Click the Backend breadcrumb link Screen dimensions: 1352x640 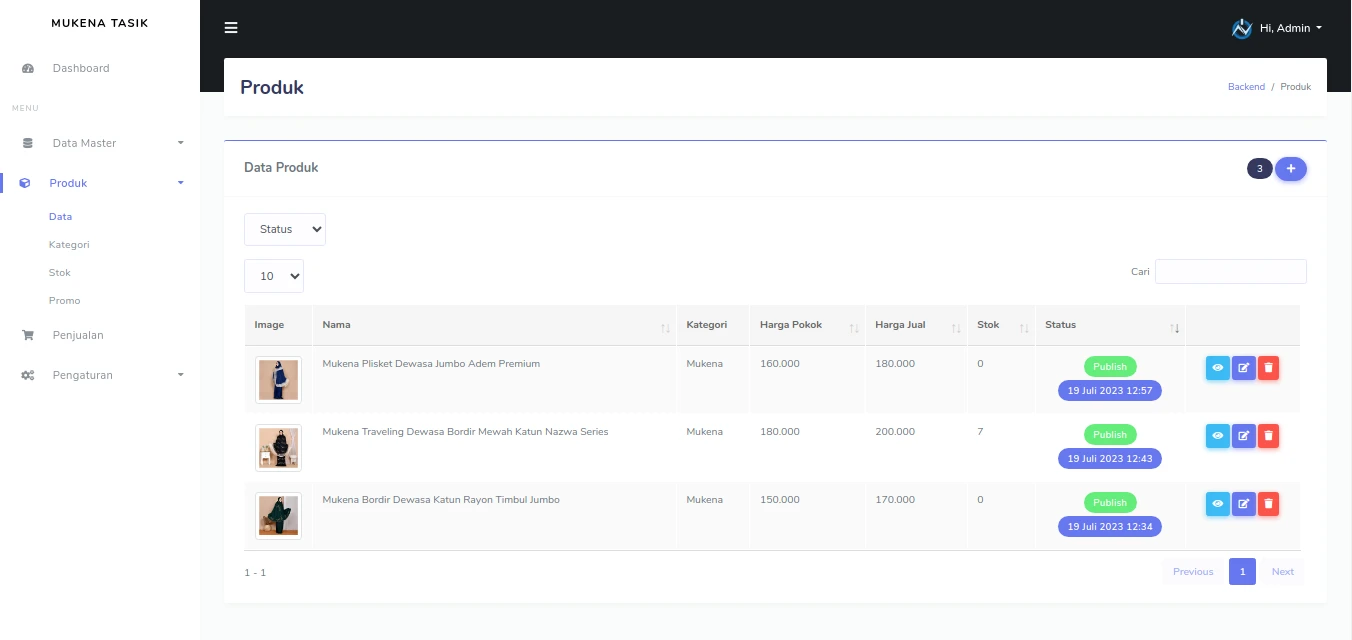1246,87
